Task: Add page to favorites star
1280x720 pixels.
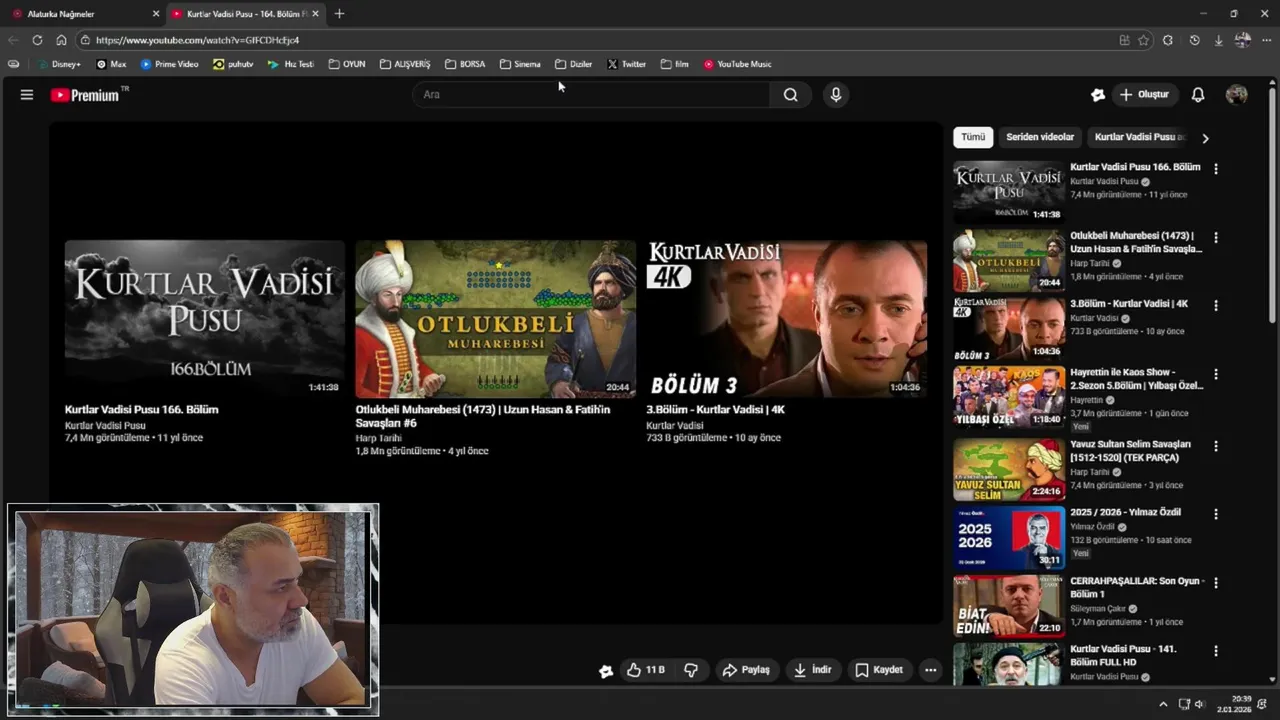Action: click(x=1144, y=40)
